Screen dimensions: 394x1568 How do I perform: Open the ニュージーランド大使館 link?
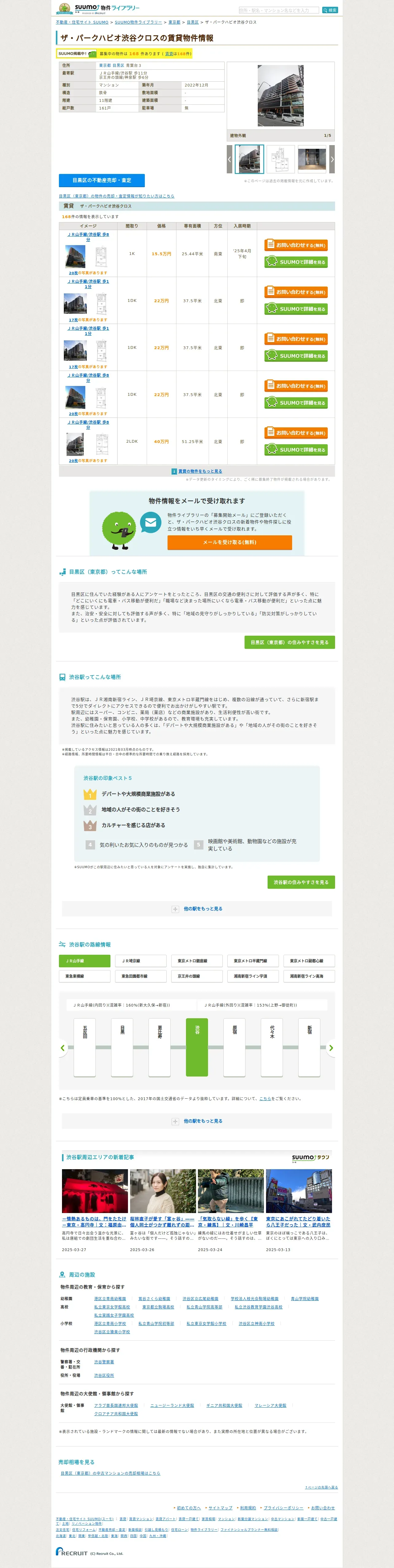(172, 1405)
